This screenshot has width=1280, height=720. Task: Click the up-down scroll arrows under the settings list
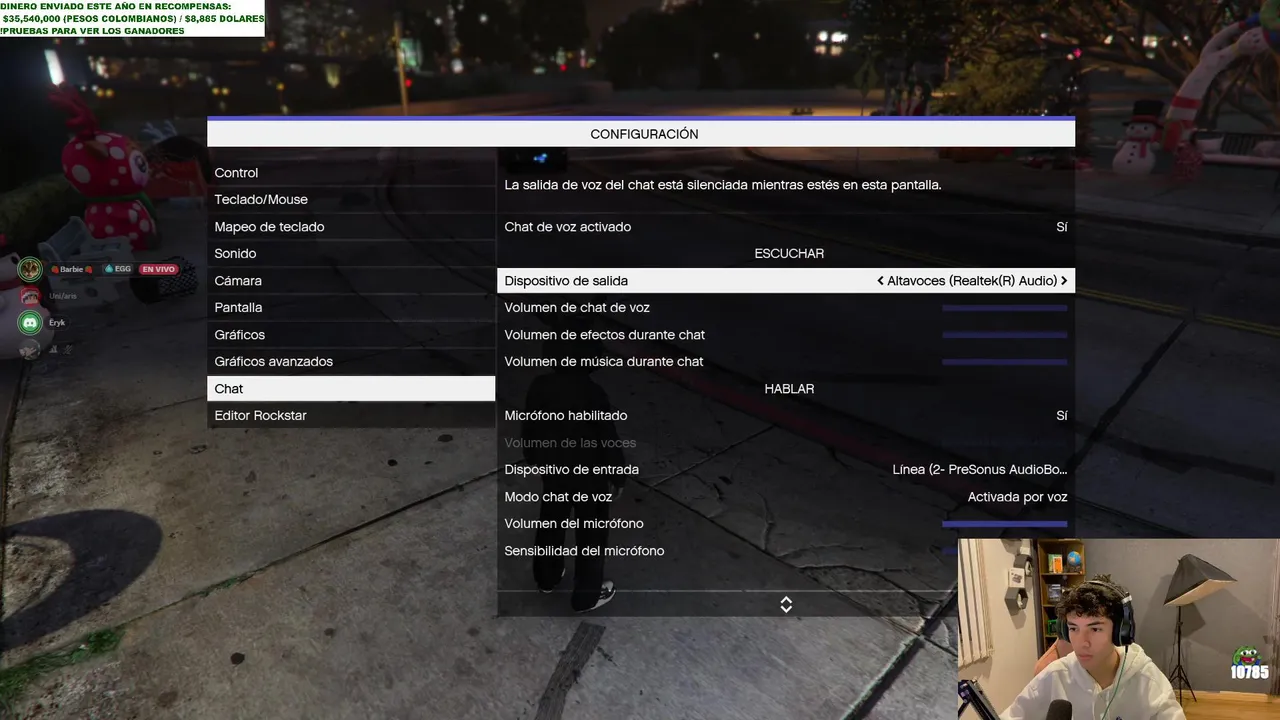[x=786, y=604]
